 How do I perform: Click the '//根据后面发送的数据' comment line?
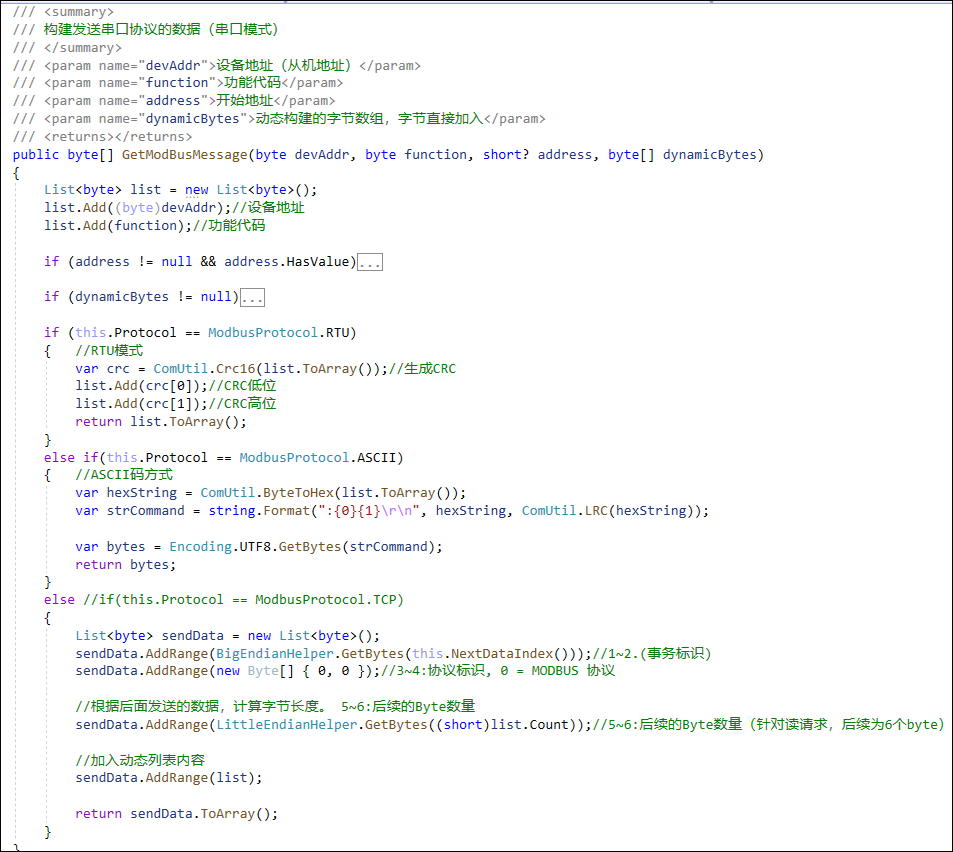pos(275,707)
